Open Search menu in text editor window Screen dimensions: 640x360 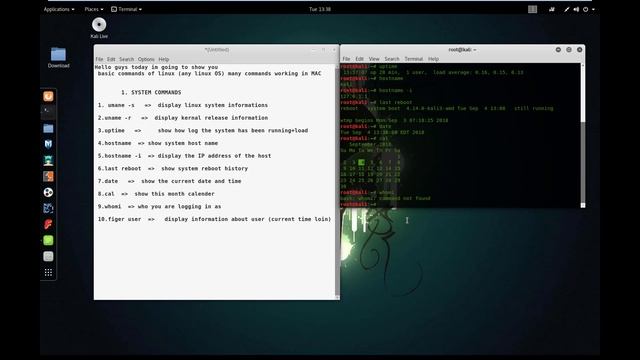[x=127, y=59]
